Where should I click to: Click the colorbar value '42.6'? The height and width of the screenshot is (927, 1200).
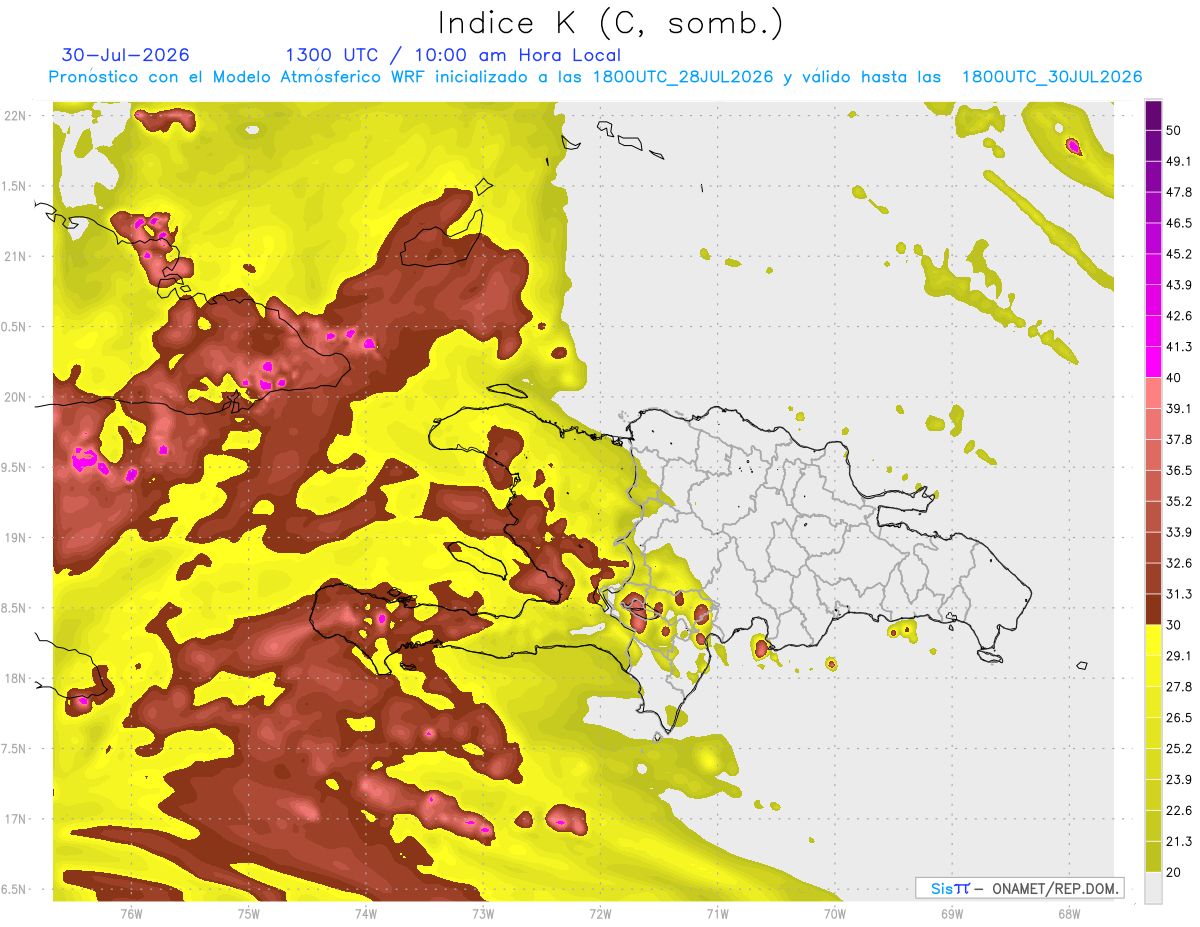pos(1178,316)
